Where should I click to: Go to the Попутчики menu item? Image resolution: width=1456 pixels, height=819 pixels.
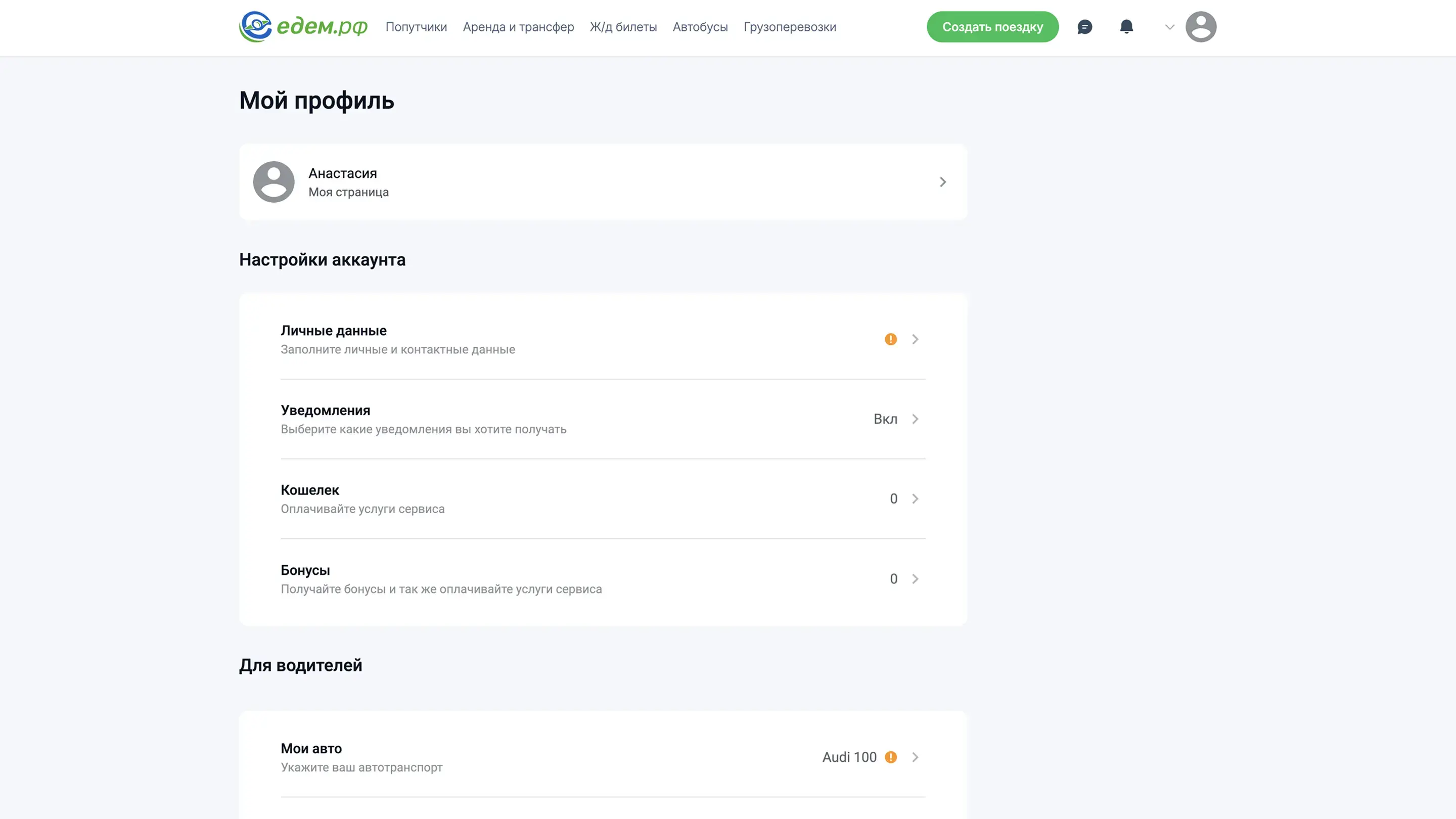416,27
